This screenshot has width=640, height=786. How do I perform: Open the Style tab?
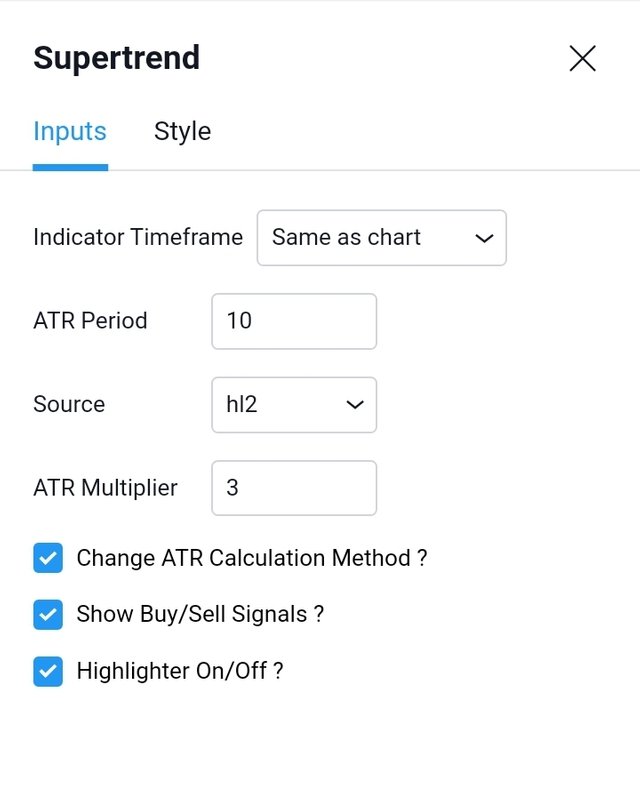click(182, 132)
